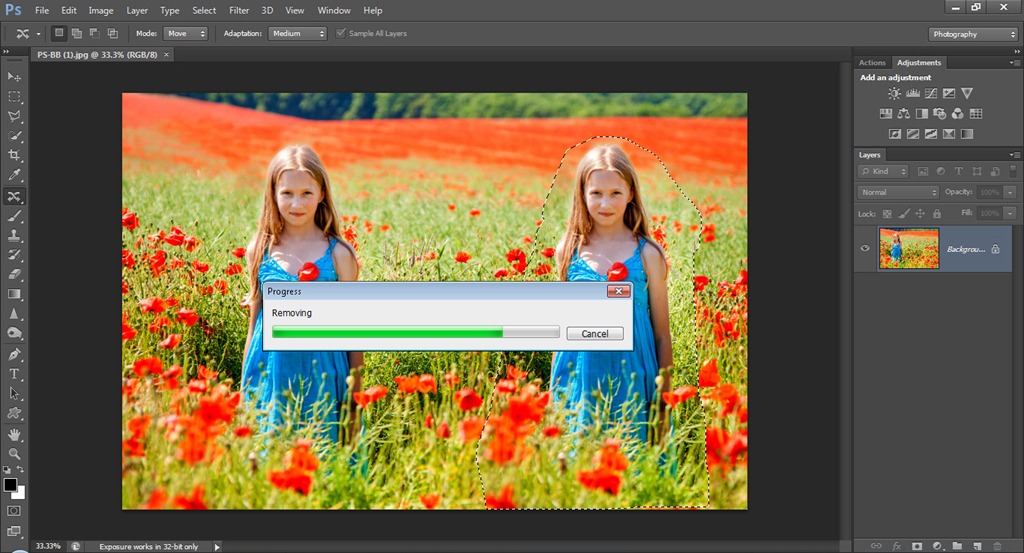1024x553 pixels.
Task: Select the Clone Stamp tool
Action: (x=14, y=235)
